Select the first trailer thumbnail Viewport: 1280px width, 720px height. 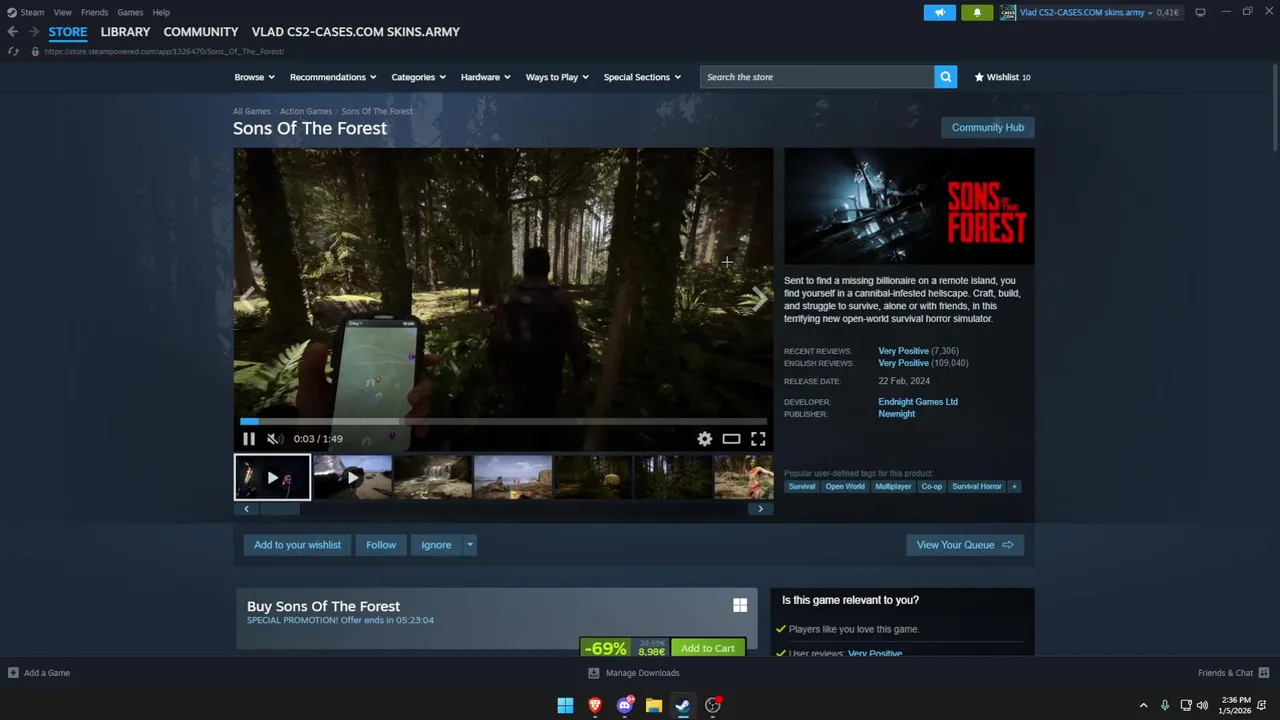[x=272, y=477]
